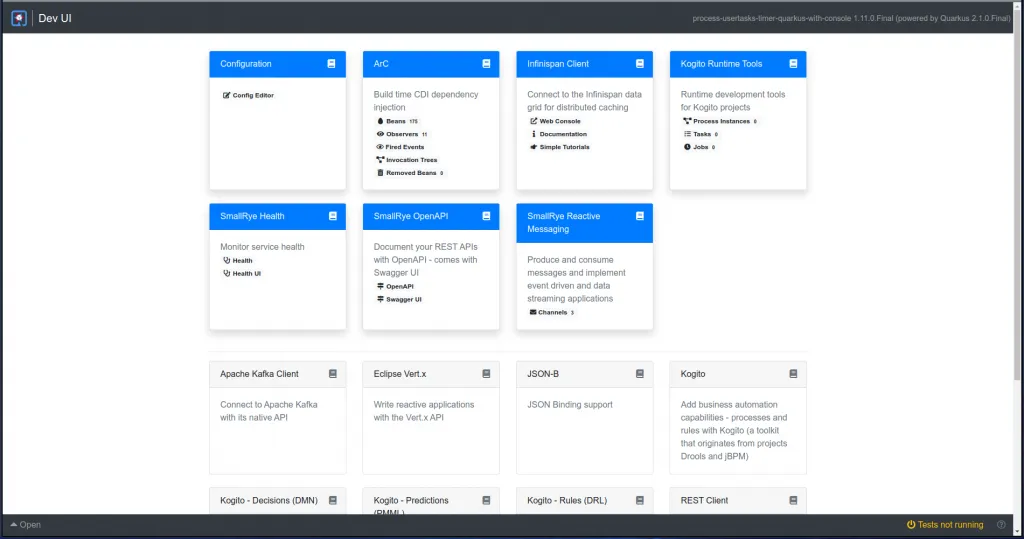The height and width of the screenshot is (539, 1024).
Task: Open guide icon on JSON-B card
Action: click(639, 374)
